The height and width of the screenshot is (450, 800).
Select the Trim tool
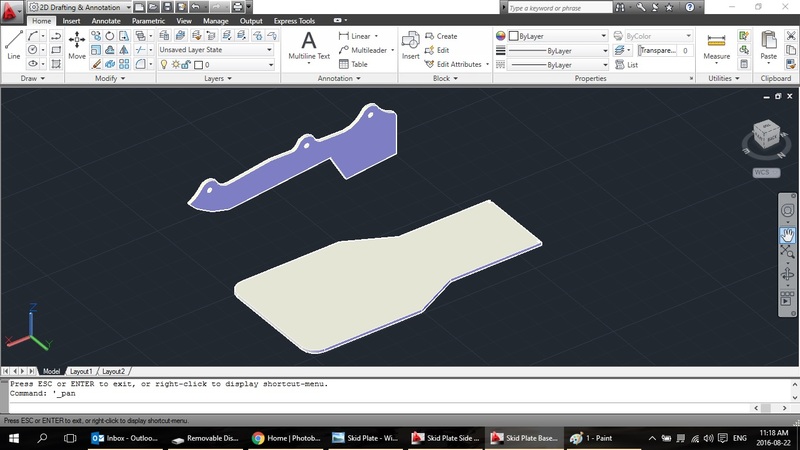click(x=140, y=50)
